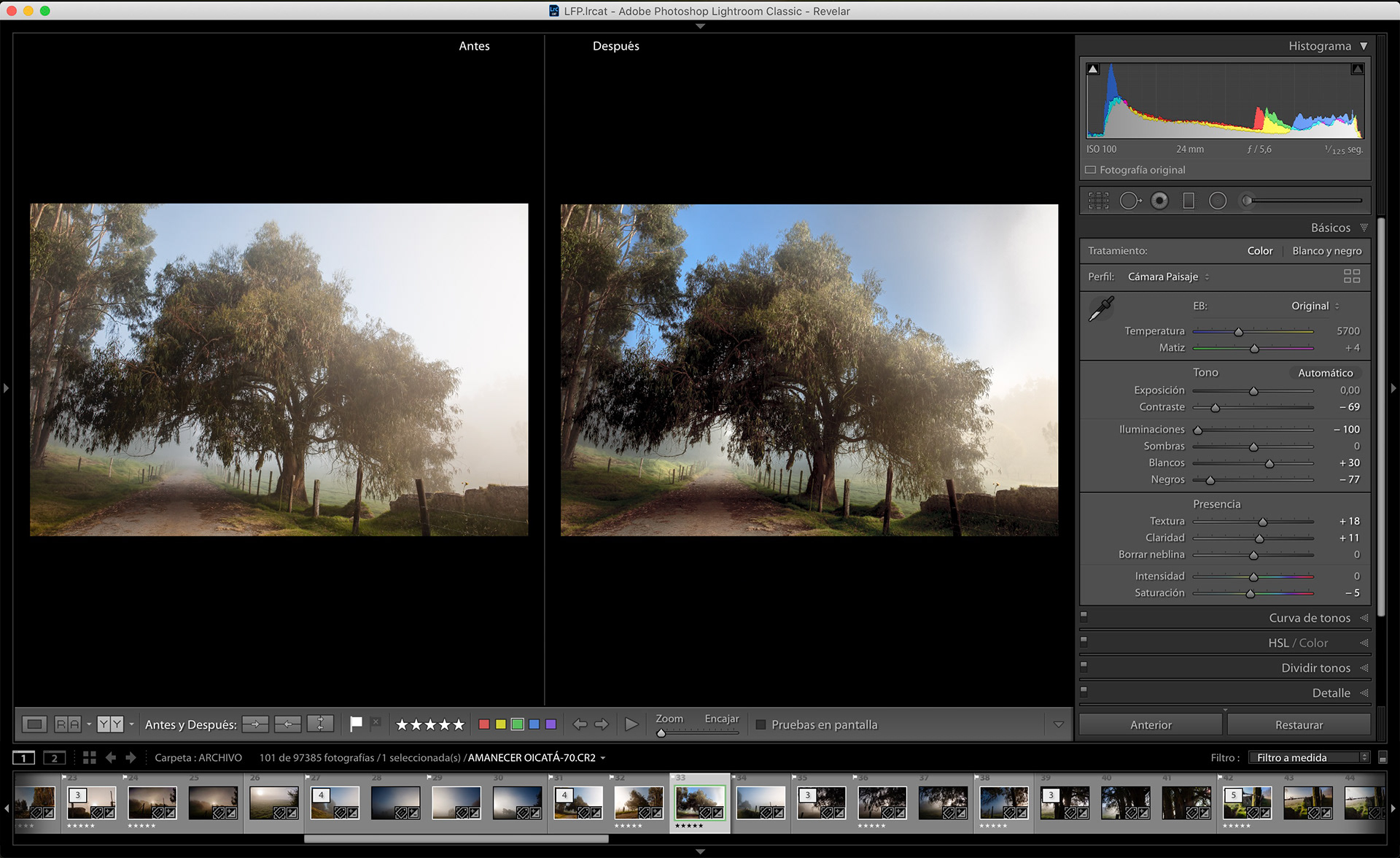Hide the right panel via edge arrow
This screenshot has height=858, width=1400.
(x=1393, y=388)
